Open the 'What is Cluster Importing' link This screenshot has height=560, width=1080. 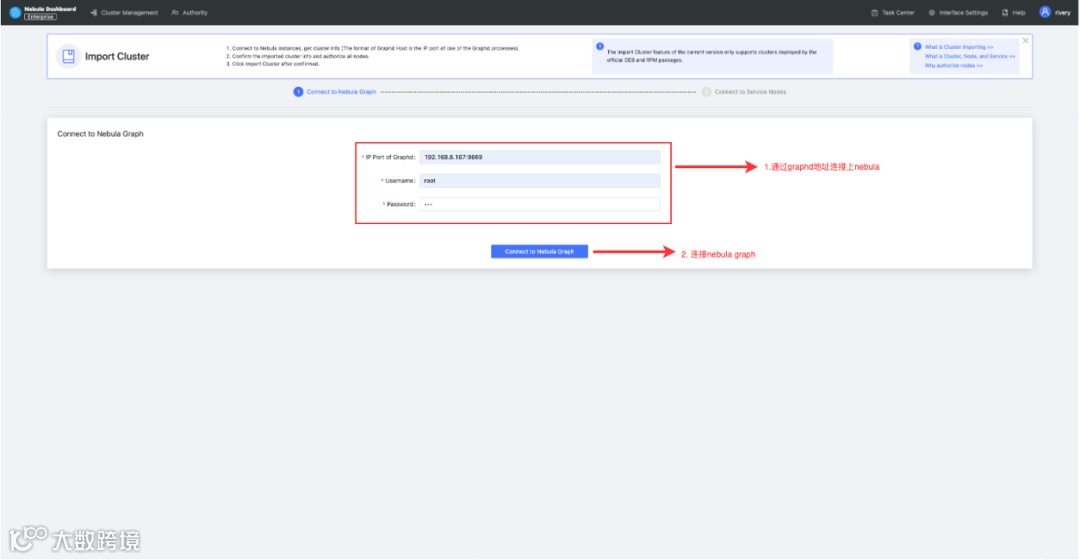pos(959,47)
